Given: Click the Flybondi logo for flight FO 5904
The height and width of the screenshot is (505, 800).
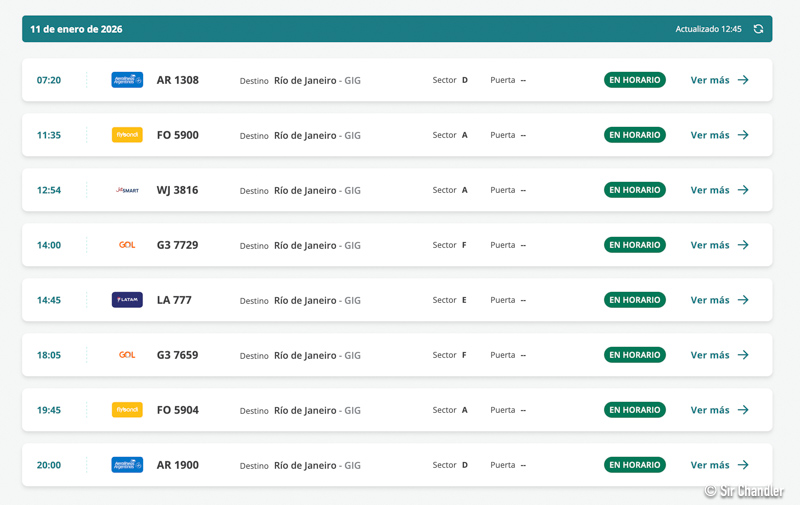Looking at the screenshot, I should pyautogui.click(x=127, y=410).
